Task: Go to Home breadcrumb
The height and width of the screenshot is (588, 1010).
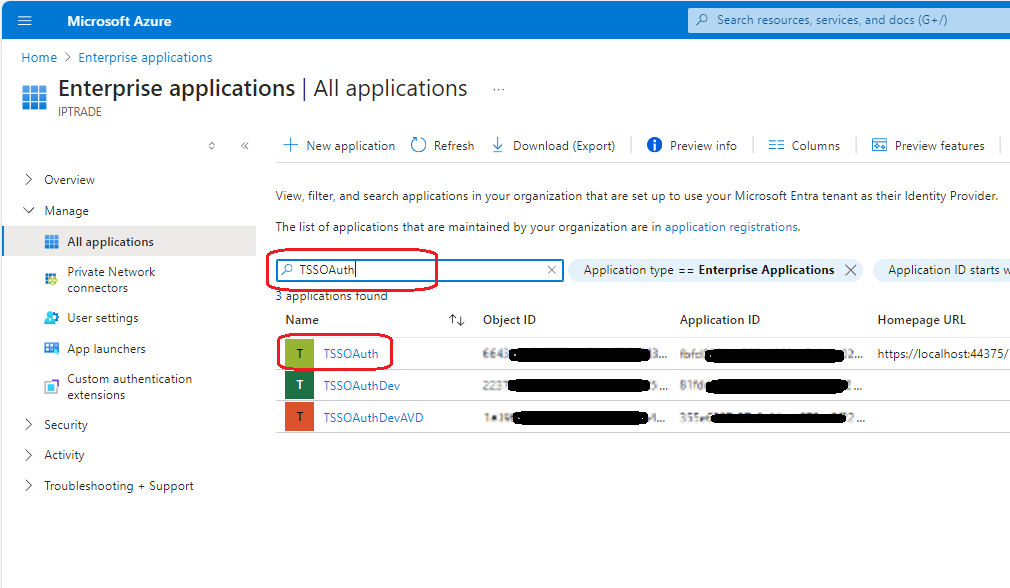Action: pyautogui.click(x=39, y=57)
